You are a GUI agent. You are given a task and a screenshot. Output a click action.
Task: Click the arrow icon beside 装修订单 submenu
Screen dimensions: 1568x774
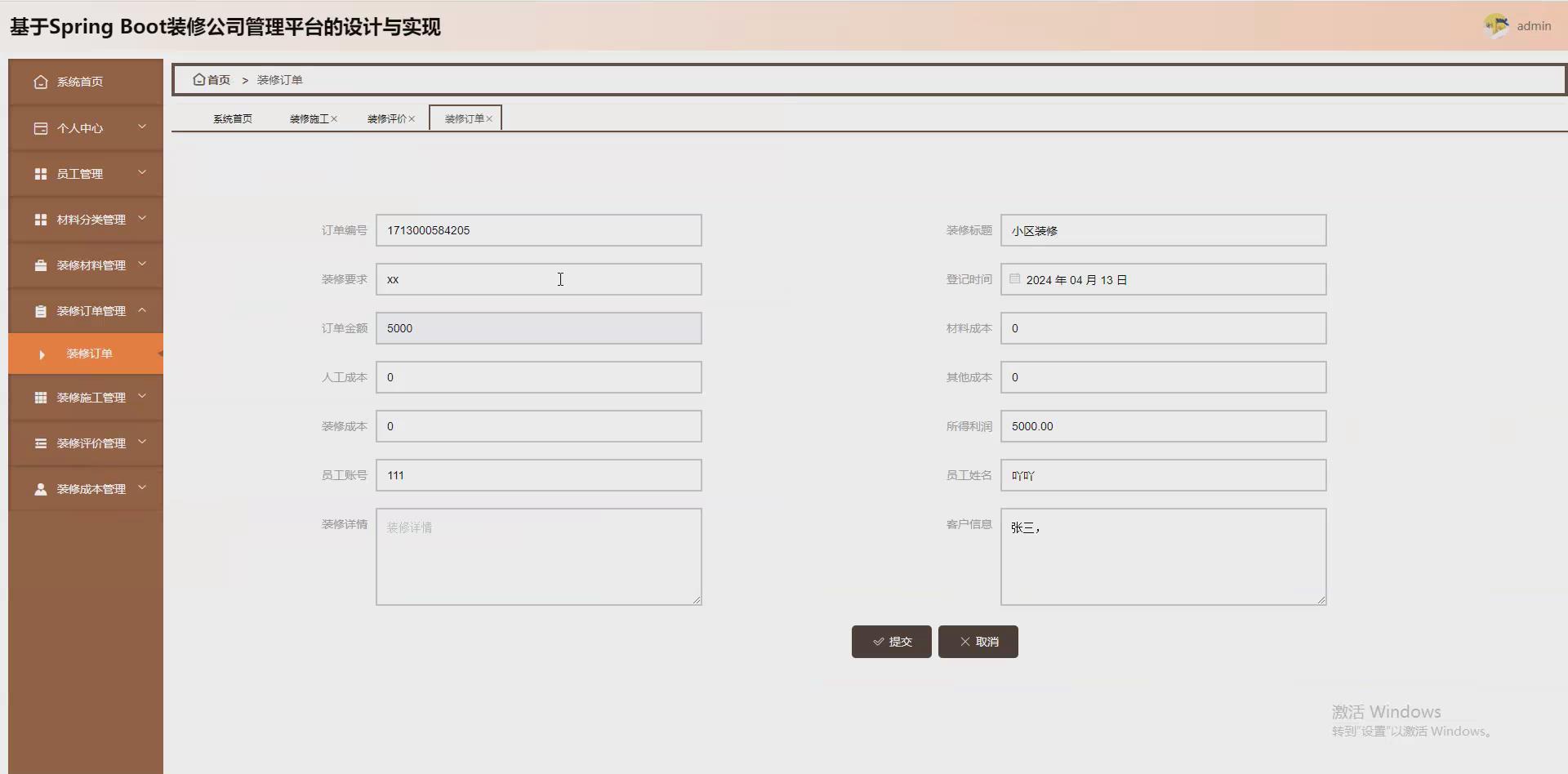pyautogui.click(x=42, y=354)
